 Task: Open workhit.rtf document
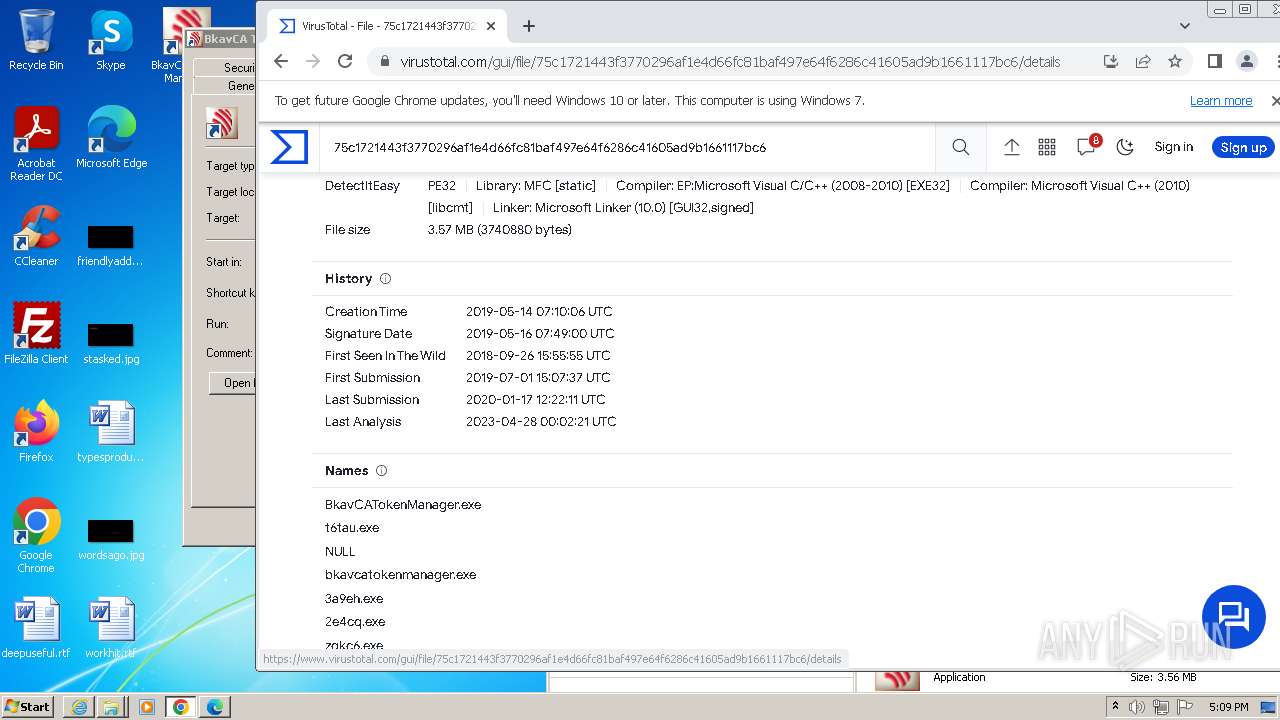[x=111, y=628]
